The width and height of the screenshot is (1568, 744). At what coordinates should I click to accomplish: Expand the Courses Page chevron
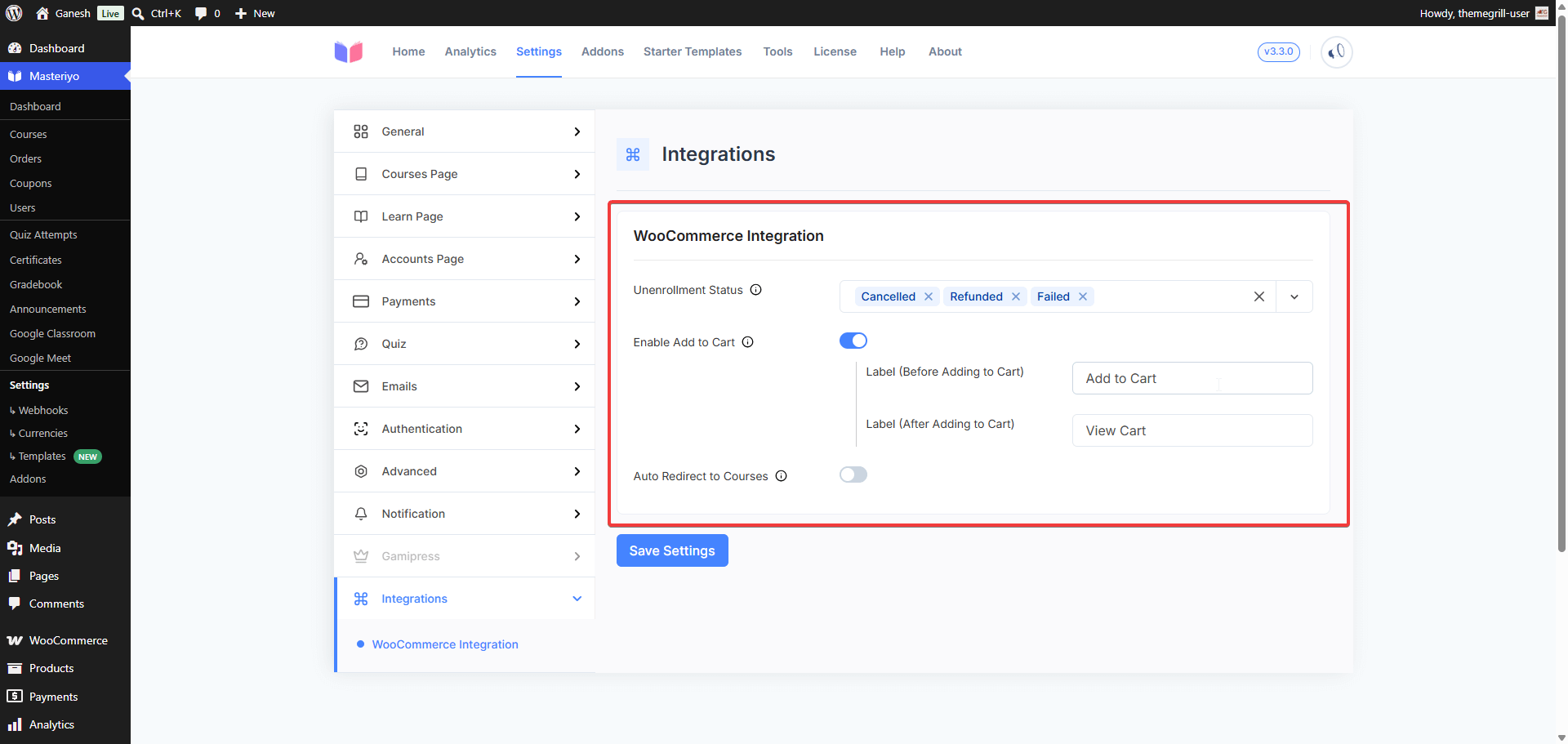point(577,174)
